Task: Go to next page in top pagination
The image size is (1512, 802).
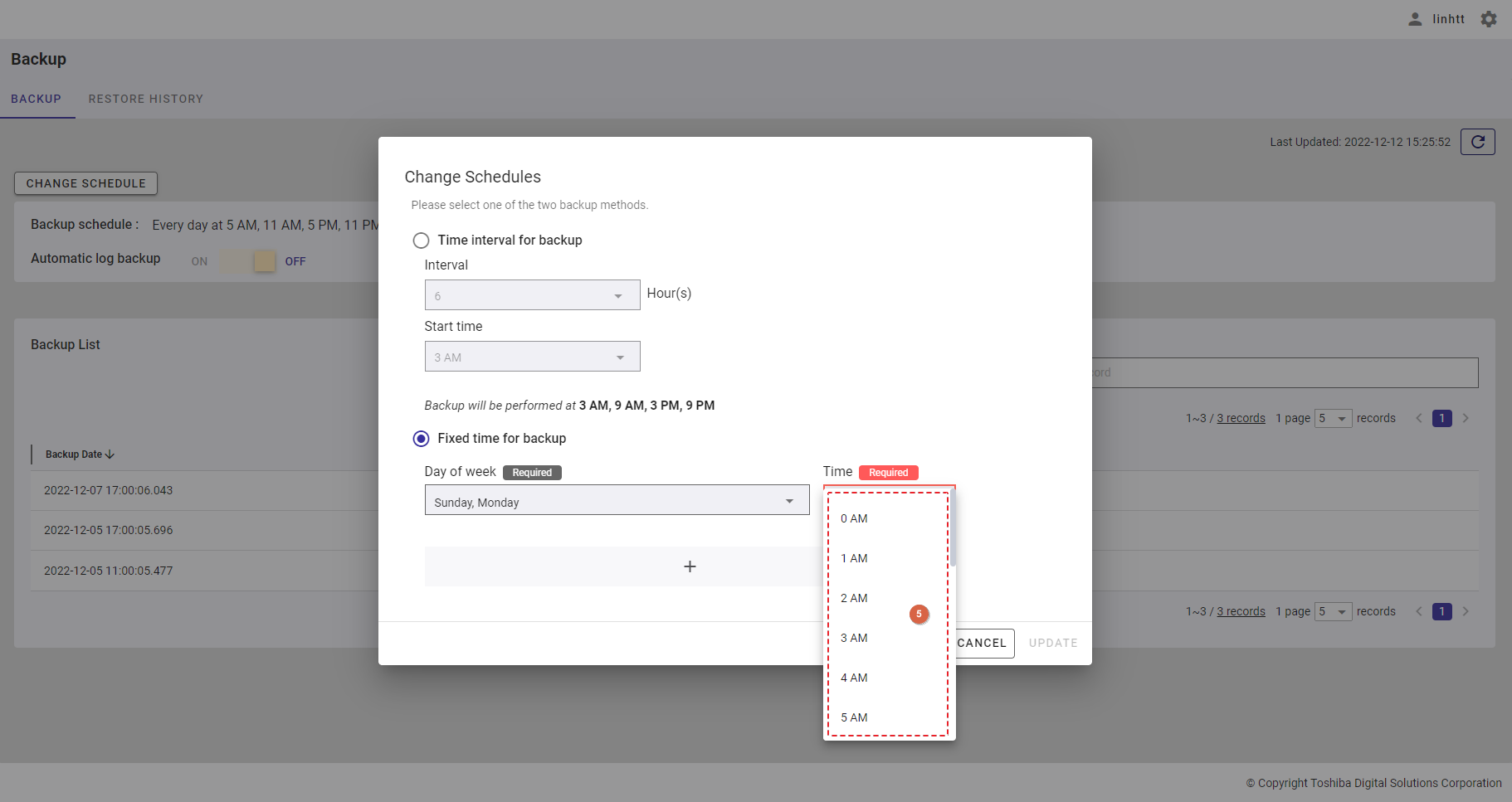Action: (x=1466, y=418)
